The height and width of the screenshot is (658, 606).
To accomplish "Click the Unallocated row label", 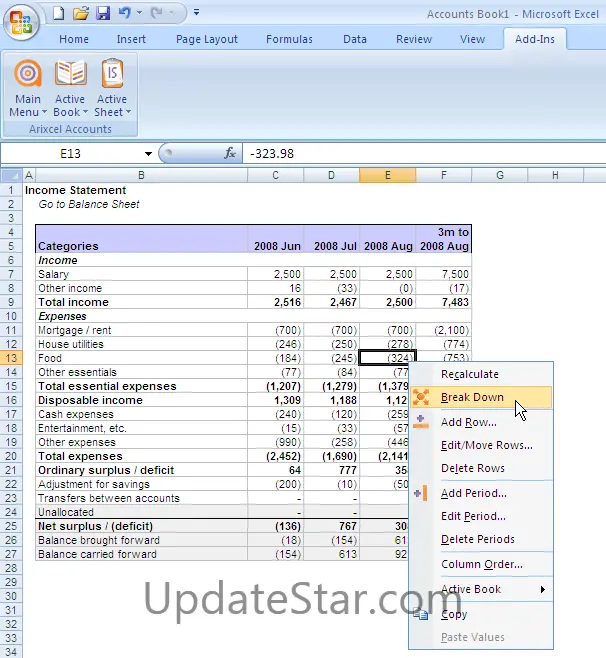I will click(141, 512).
